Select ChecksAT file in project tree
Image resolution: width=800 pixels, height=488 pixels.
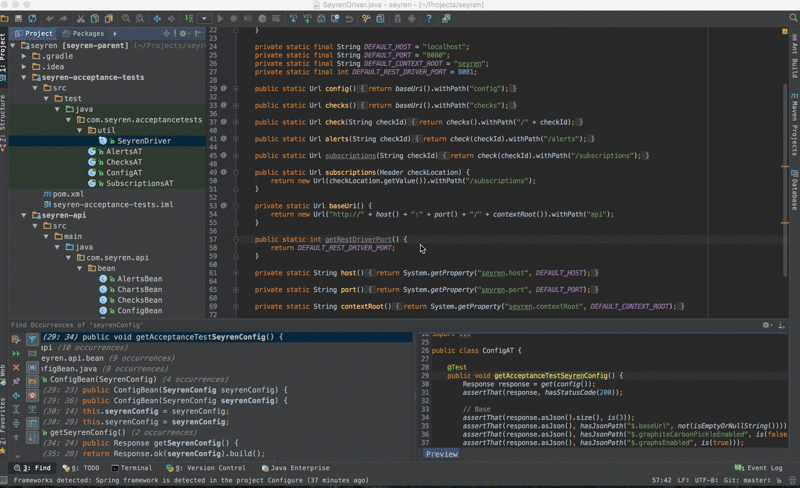tap(123, 162)
